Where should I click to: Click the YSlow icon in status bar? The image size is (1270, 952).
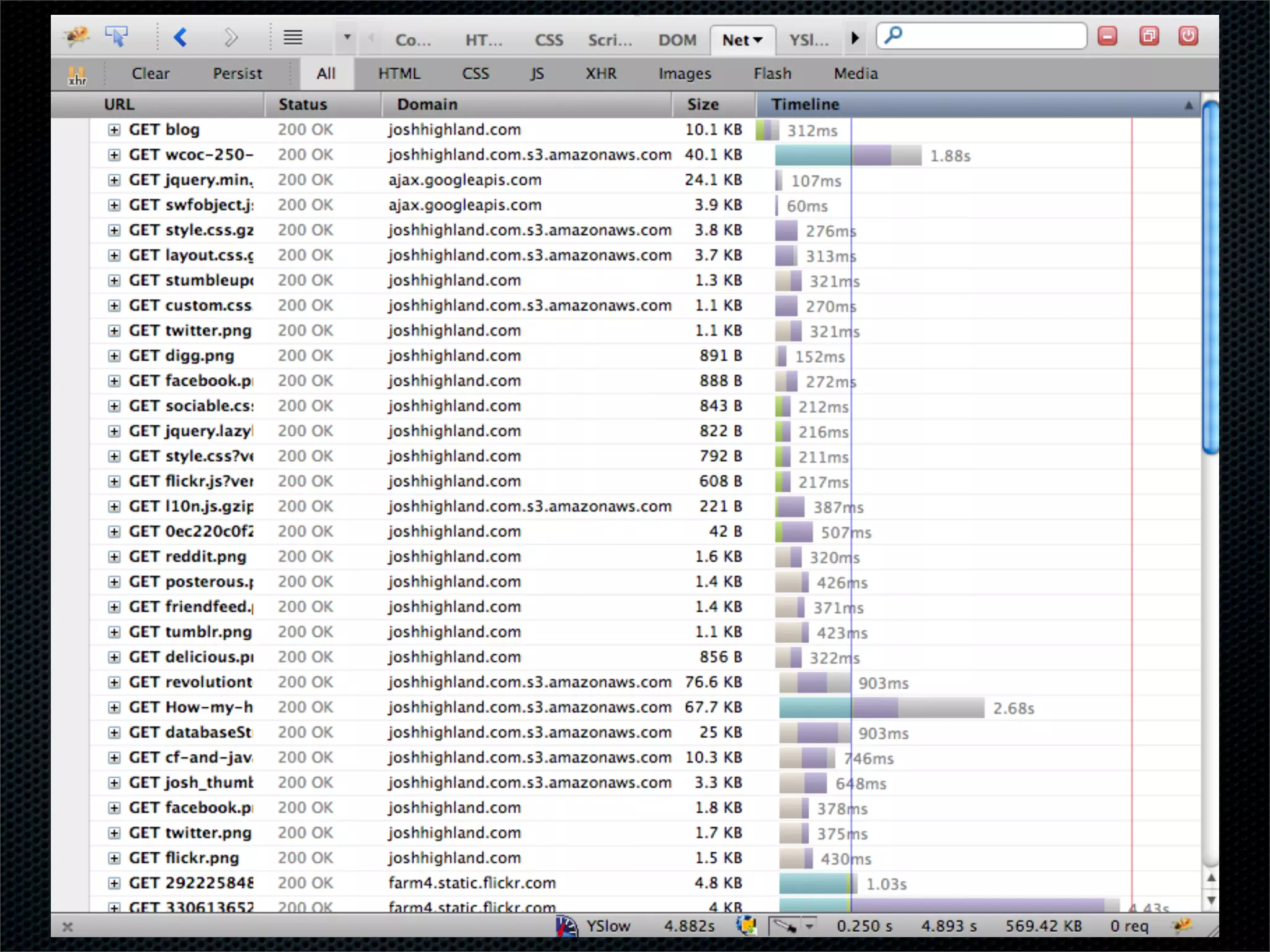coord(566,926)
